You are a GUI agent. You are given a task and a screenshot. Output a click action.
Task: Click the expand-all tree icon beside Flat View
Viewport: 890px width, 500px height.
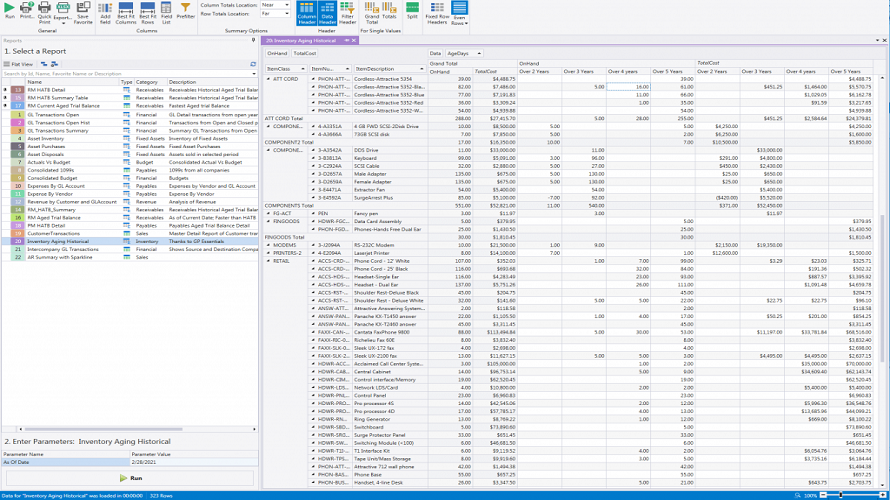[44, 64]
